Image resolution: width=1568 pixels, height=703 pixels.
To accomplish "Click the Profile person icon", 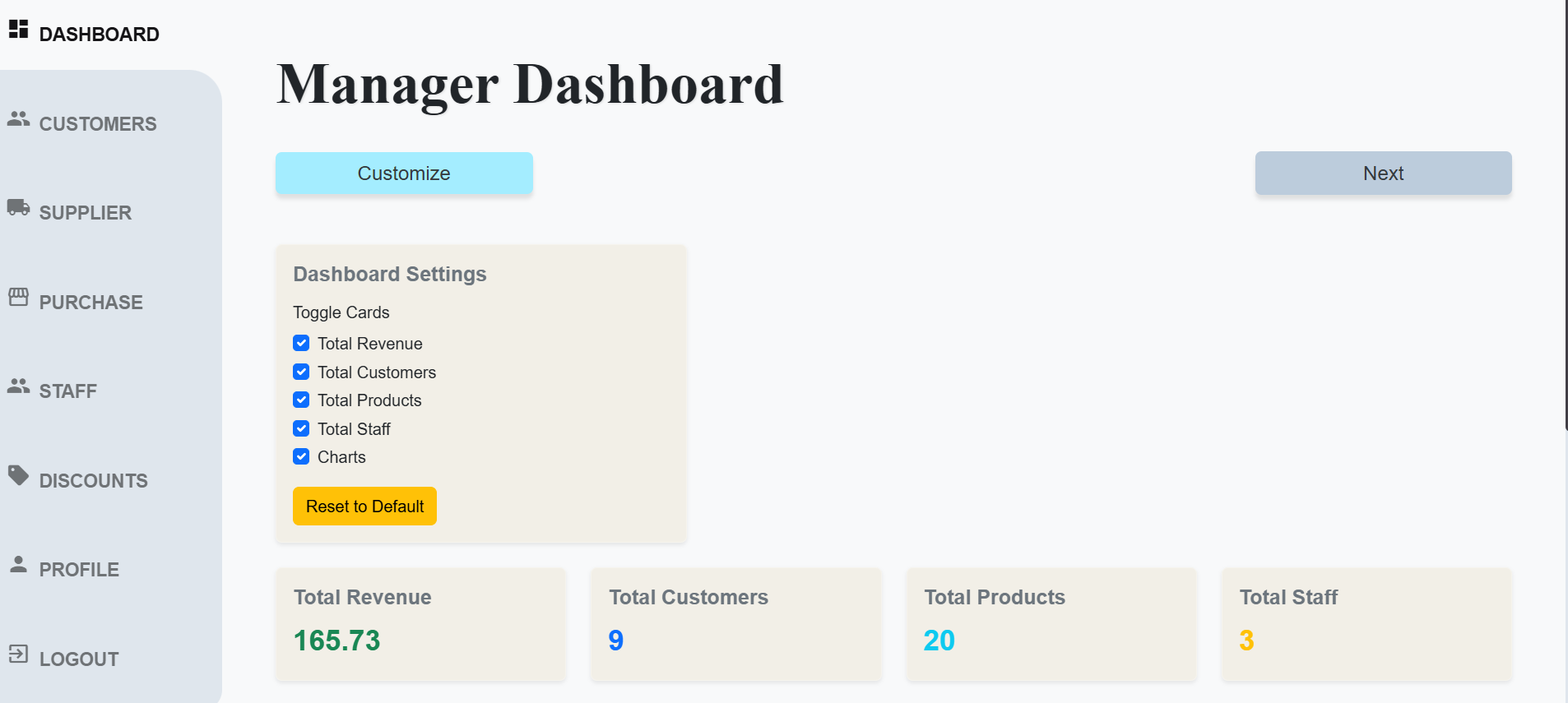I will [x=18, y=564].
